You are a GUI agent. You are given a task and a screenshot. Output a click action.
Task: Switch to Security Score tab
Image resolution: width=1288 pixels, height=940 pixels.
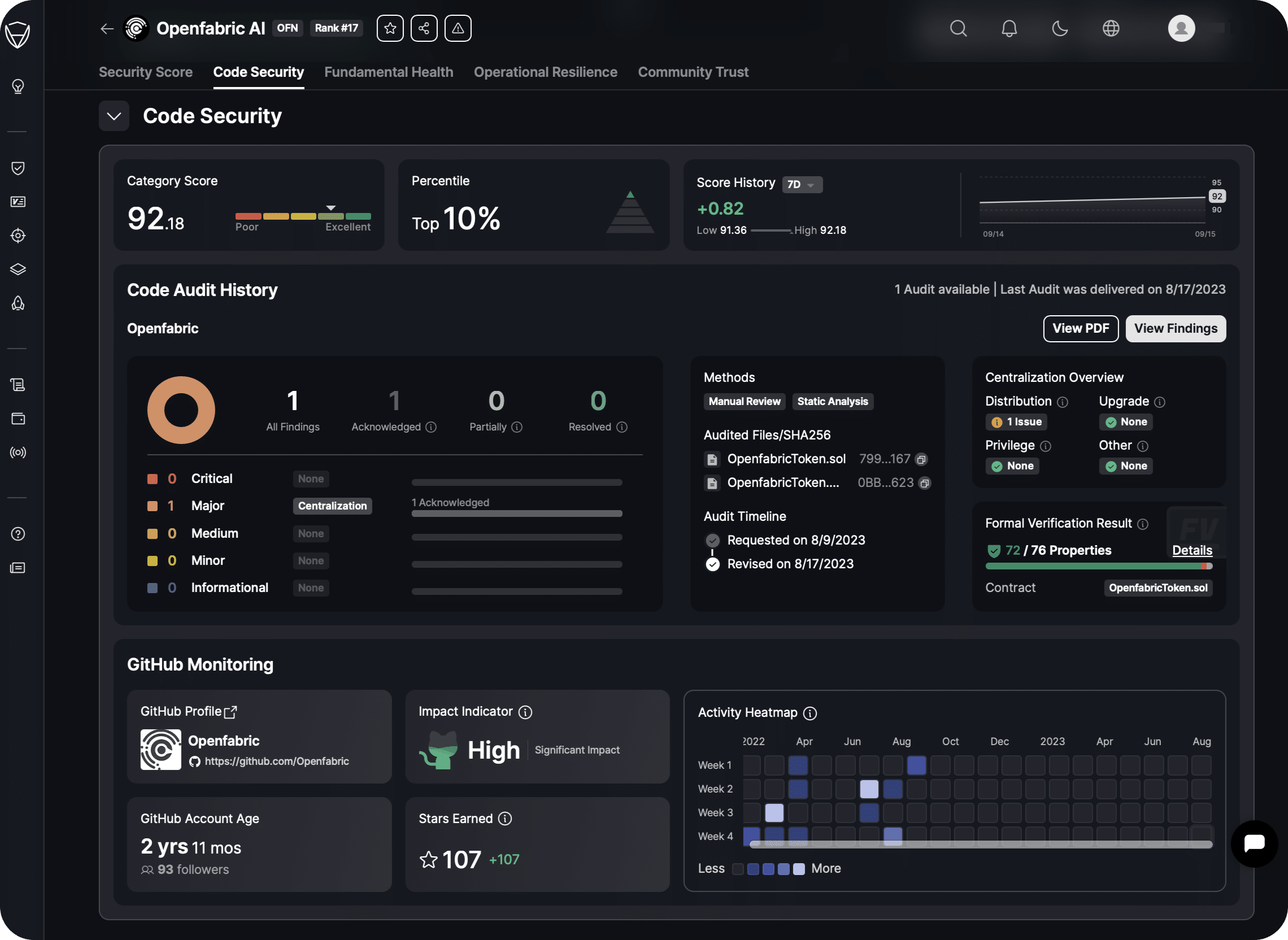(146, 72)
